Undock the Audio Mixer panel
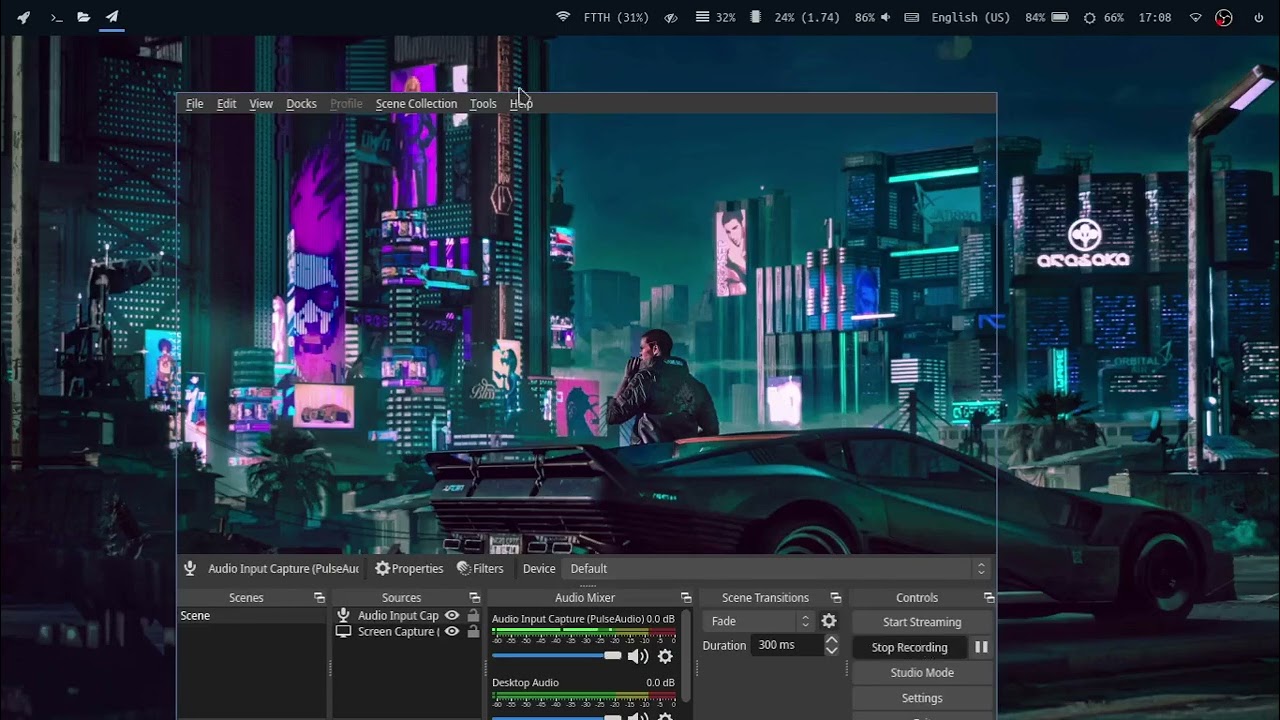1280x720 pixels. tap(686, 598)
